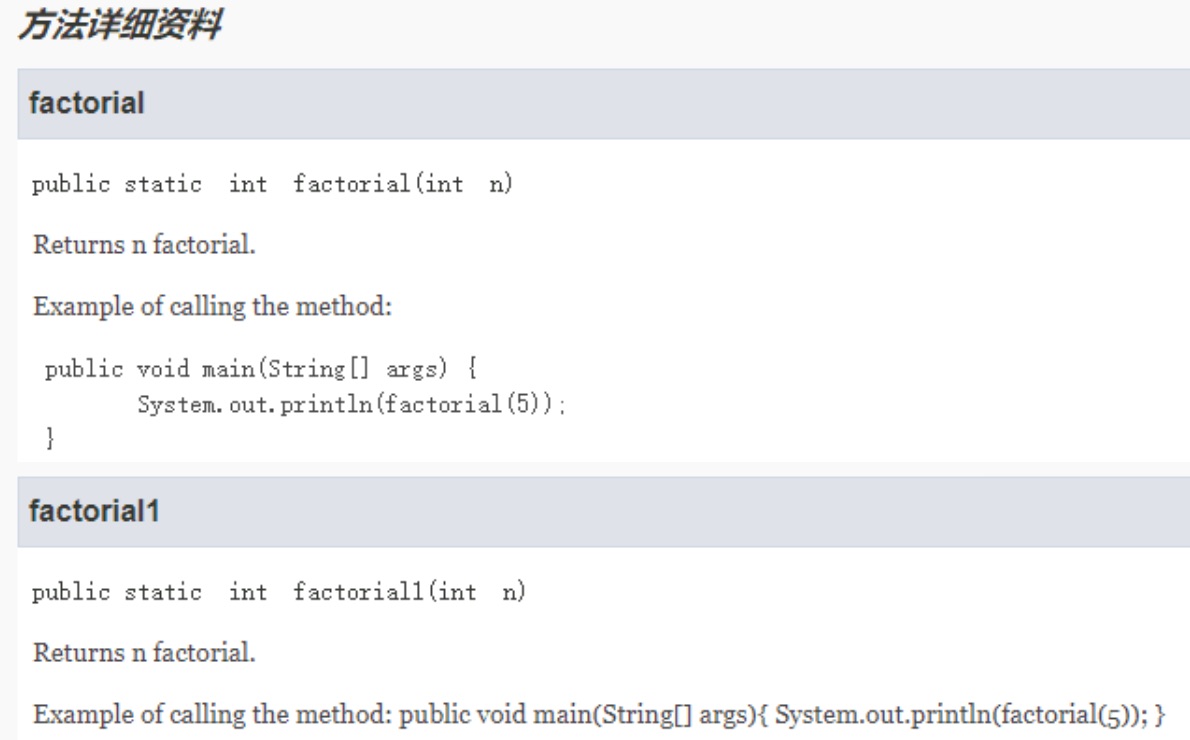Click parameter 'n)' in the factorial signature
Viewport: 1190px width, 740px height.
coord(501,184)
